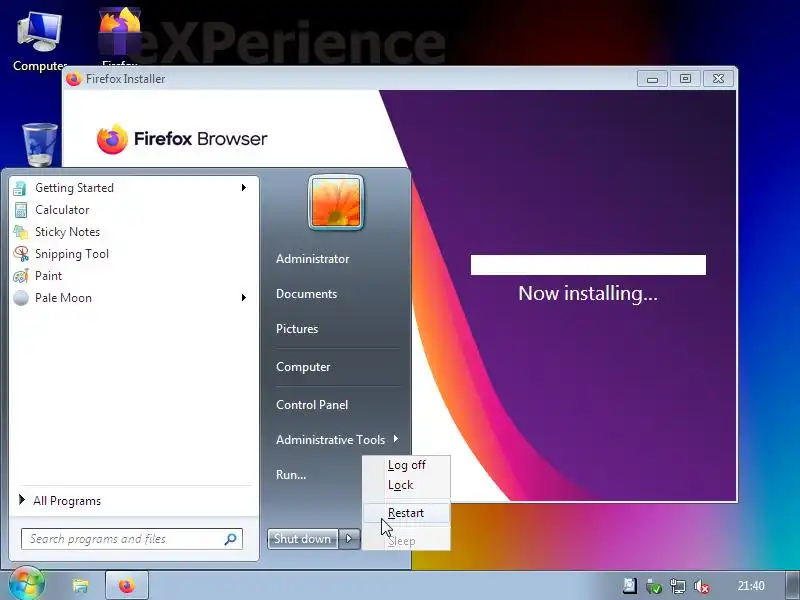Expand the Pale Moon jump list arrow
This screenshot has width=800, height=600.
(x=244, y=297)
